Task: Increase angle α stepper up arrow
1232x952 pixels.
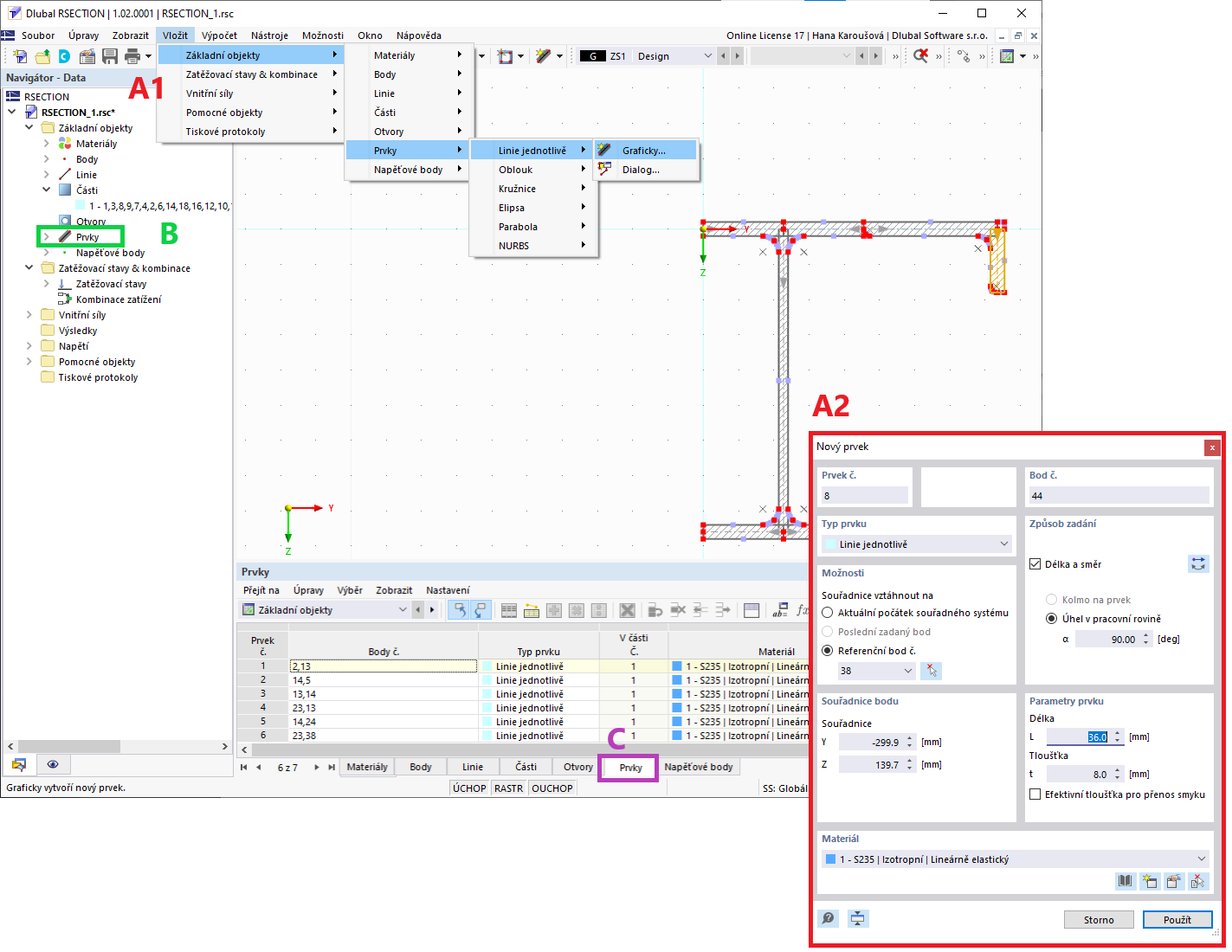Action: click(1146, 635)
